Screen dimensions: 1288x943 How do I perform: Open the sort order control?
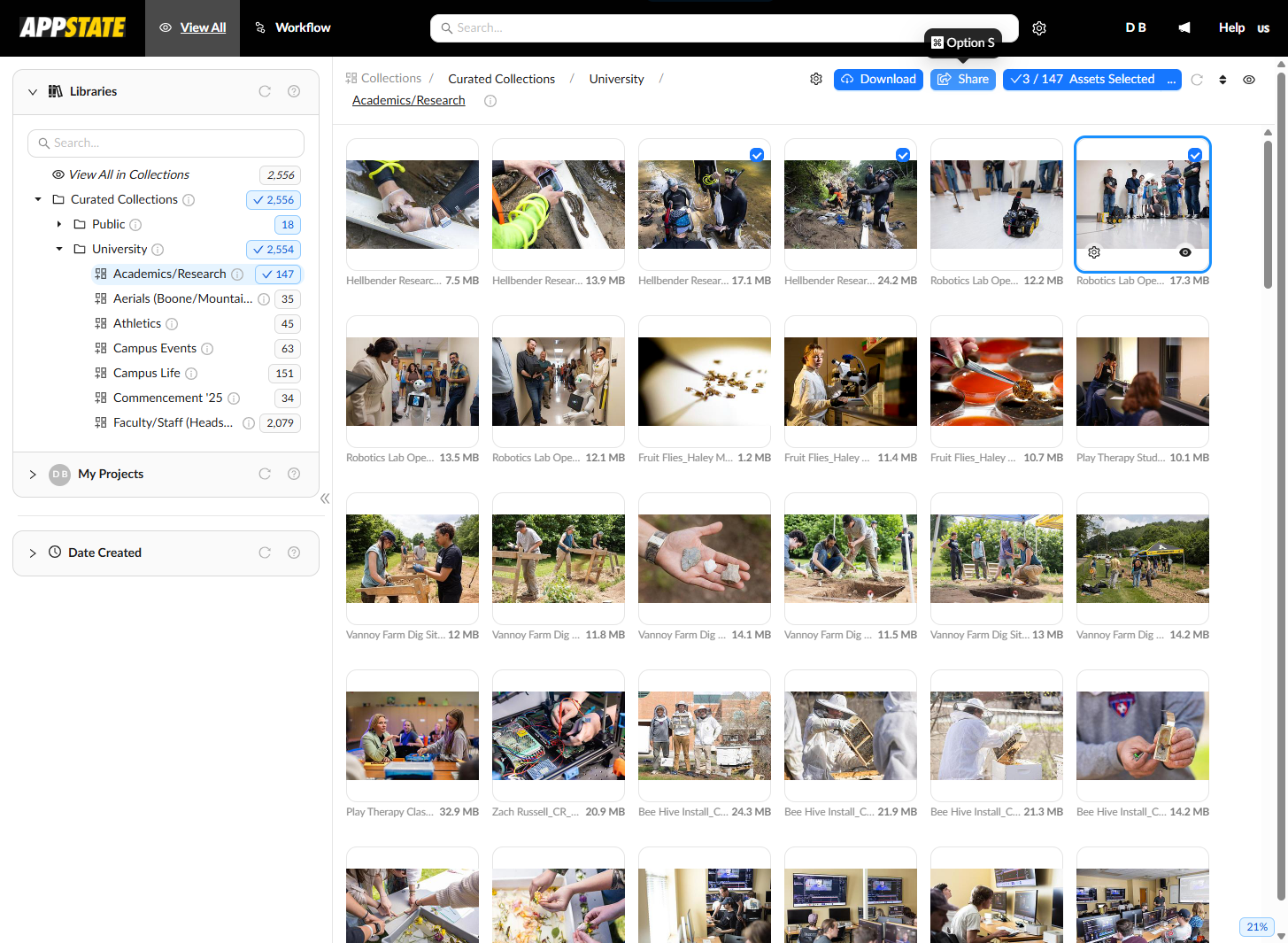(x=1222, y=80)
